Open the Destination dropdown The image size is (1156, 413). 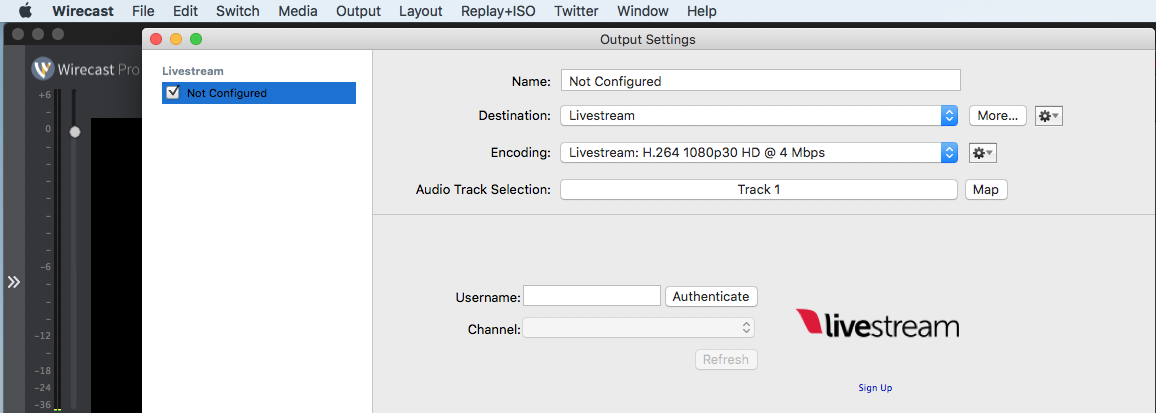pos(758,116)
